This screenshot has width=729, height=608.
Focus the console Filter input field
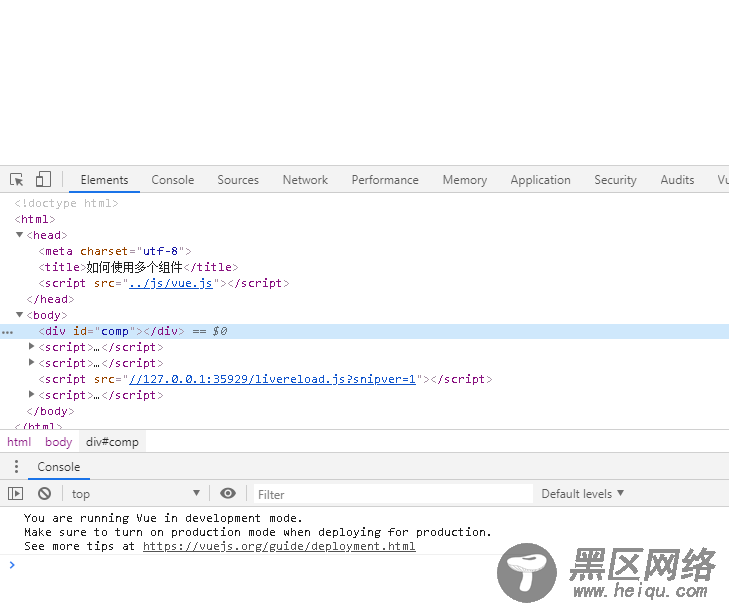393,494
